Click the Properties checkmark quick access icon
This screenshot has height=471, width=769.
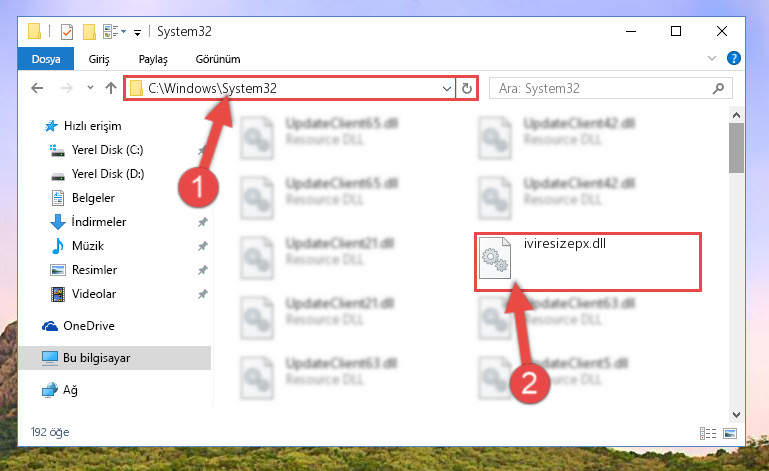point(67,32)
